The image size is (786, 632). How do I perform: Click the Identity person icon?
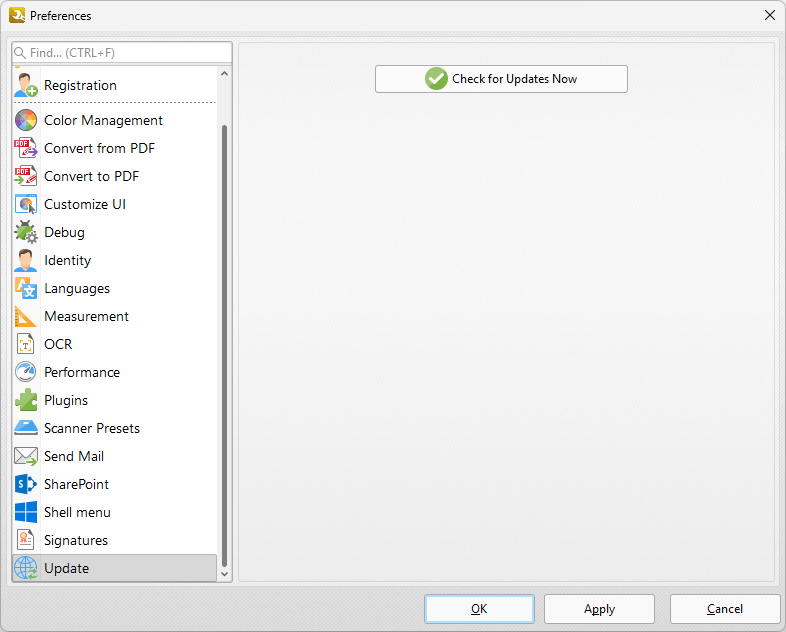(x=26, y=261)
